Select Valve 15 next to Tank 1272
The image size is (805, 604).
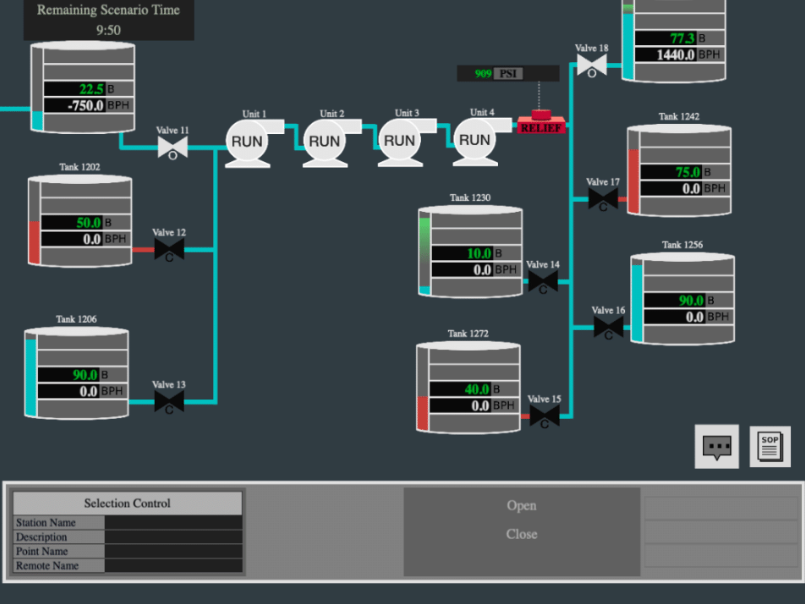coord(543,416)
